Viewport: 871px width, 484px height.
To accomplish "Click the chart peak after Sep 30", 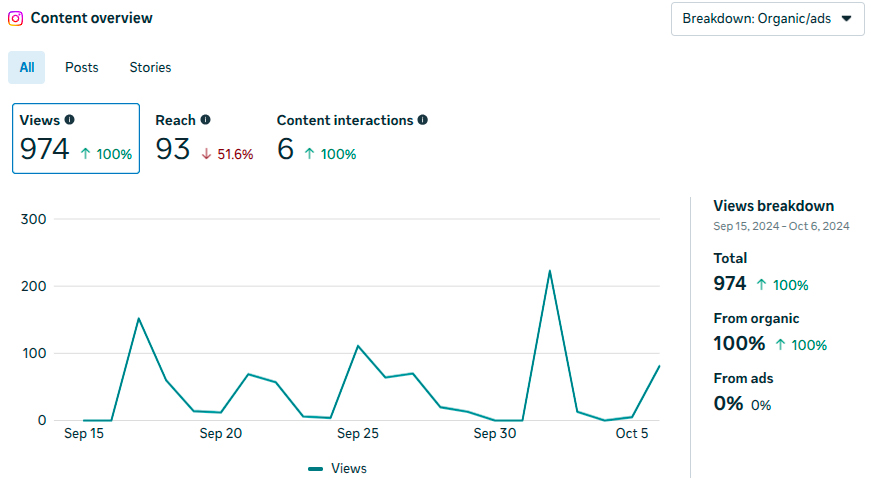I will (x=549, y=271).
